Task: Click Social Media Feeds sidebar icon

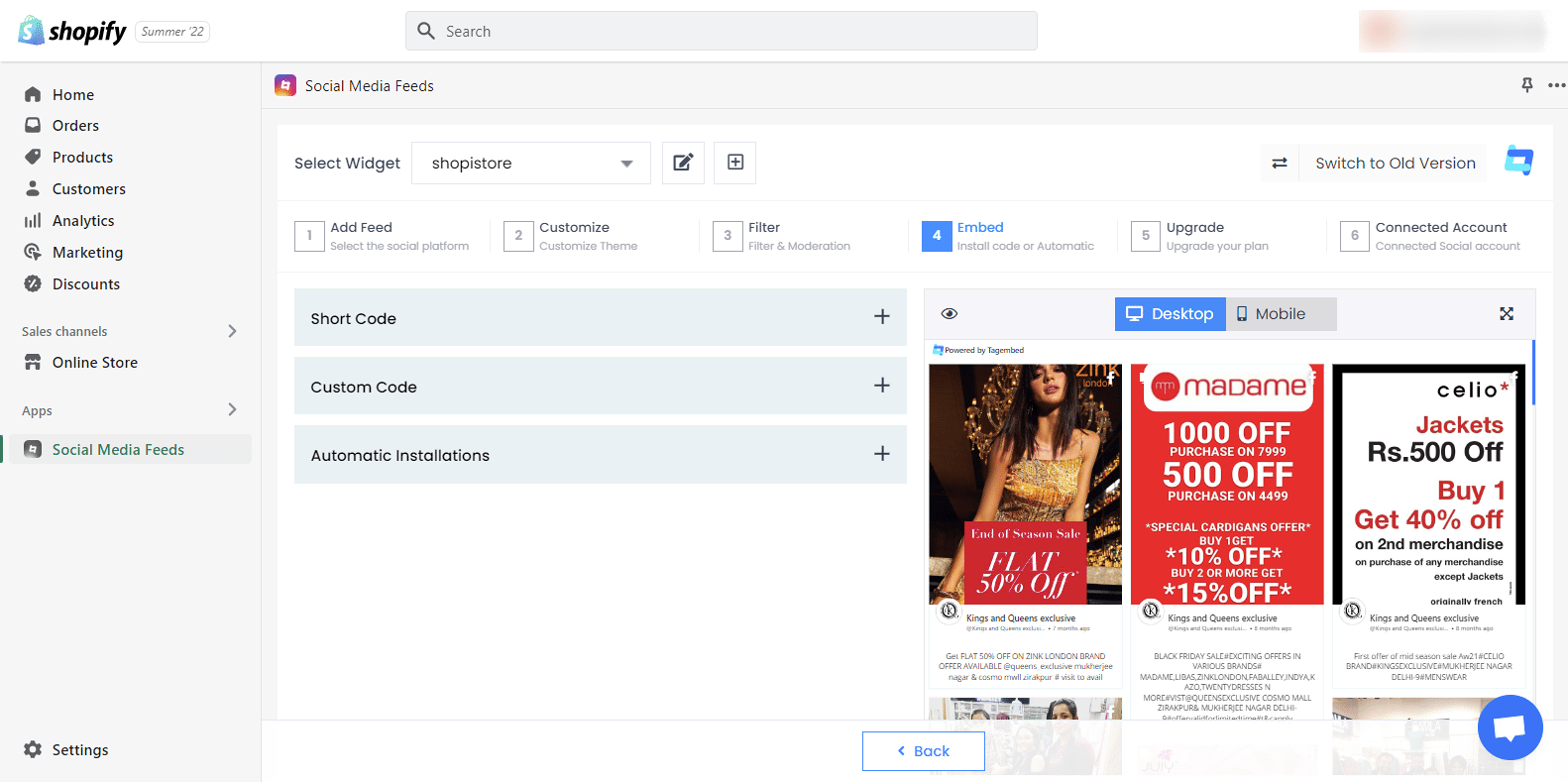Action: click(x=33, y=449)
